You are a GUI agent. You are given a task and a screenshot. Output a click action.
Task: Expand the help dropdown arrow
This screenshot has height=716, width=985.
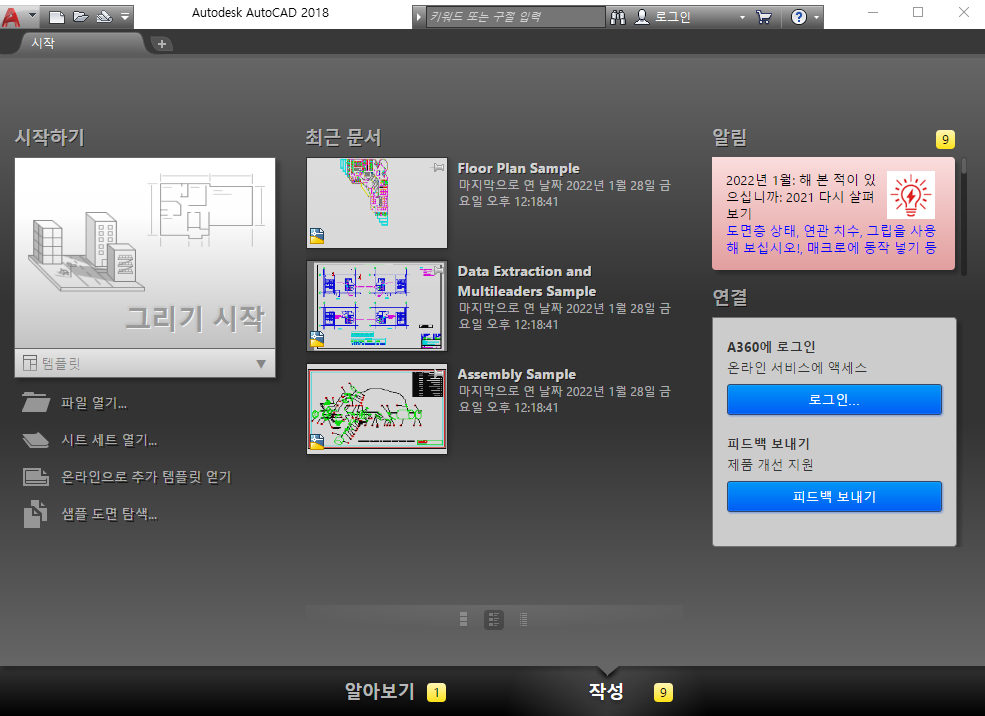click(x=816, y=17)
